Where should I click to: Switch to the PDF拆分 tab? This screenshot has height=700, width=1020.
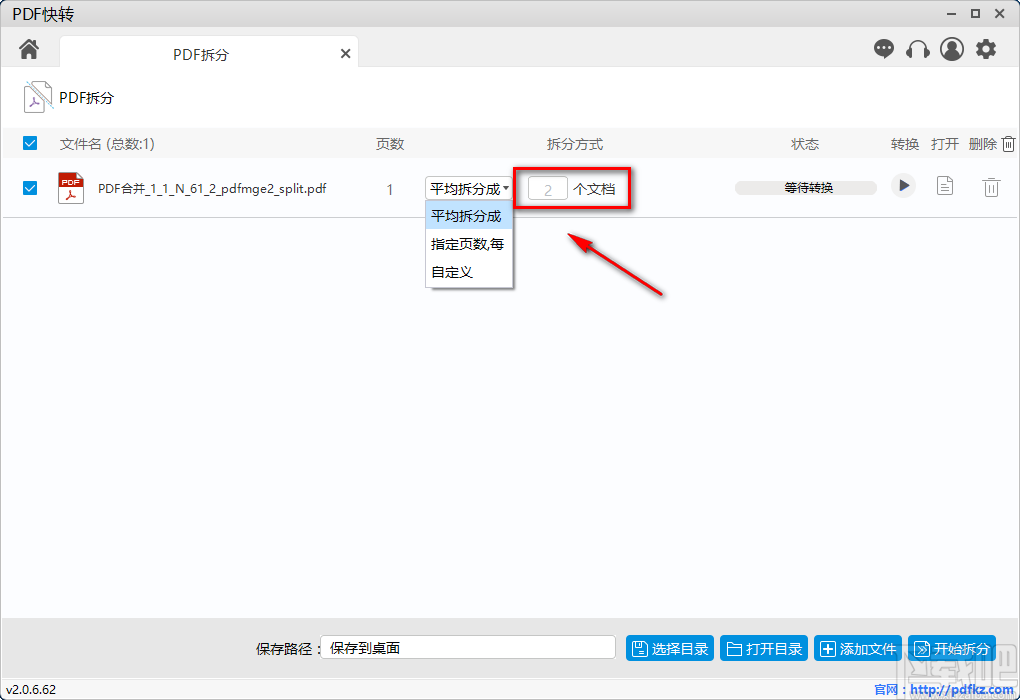point(200,54)
